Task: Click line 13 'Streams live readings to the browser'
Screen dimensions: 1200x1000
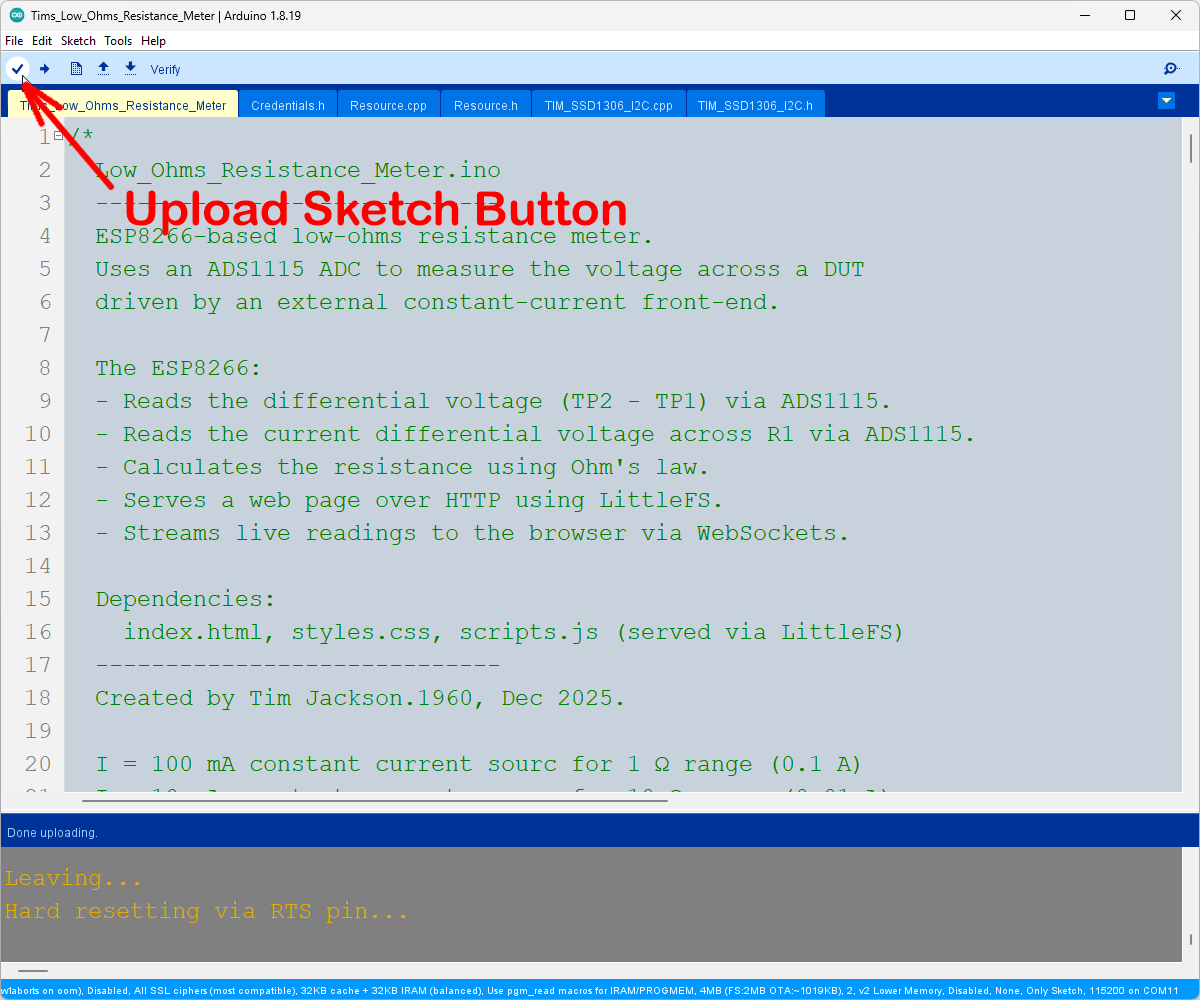Action: coord(375,533)
